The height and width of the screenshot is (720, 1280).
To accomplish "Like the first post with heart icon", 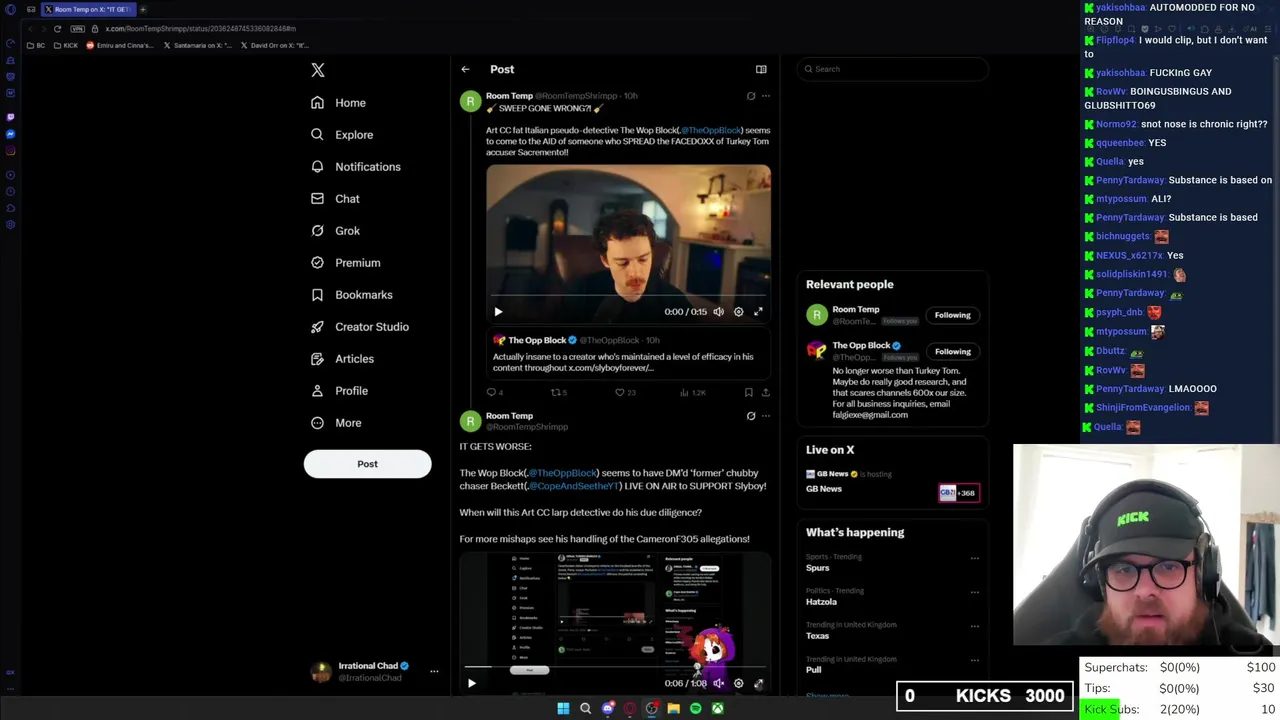I will 620,393.
